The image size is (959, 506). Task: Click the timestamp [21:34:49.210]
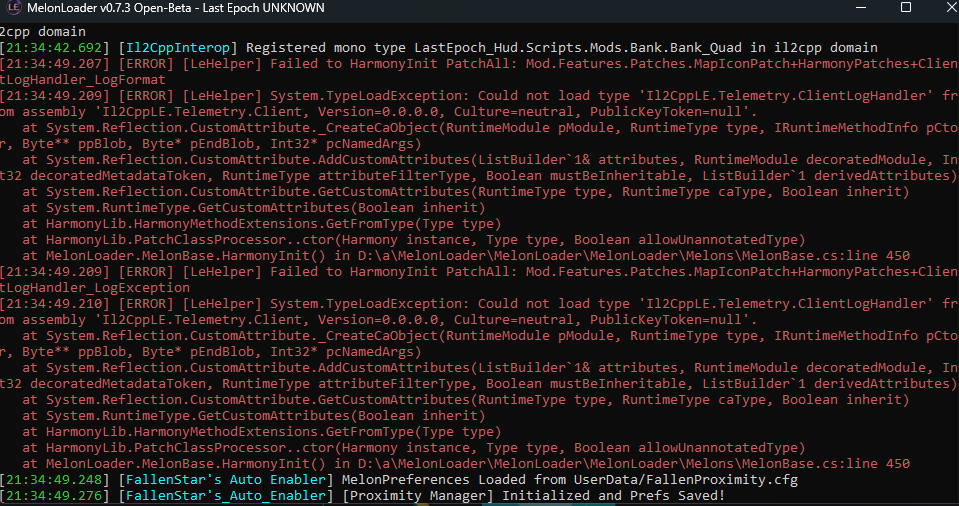coord(55,303)
